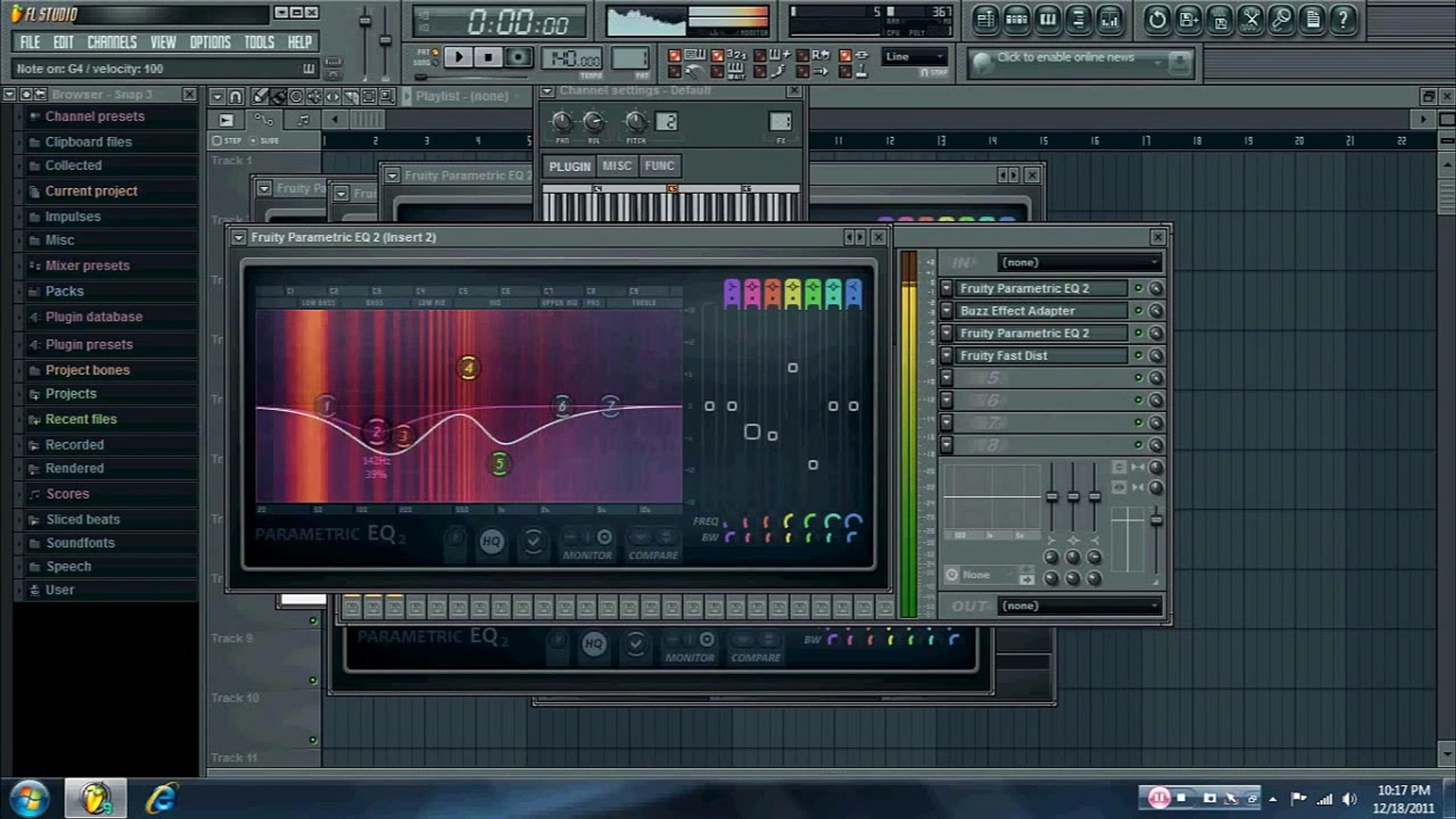The image size is (1456, 819).
Task: Mute Fruity Fast Dist effect slot
Action: (1137, 356)
